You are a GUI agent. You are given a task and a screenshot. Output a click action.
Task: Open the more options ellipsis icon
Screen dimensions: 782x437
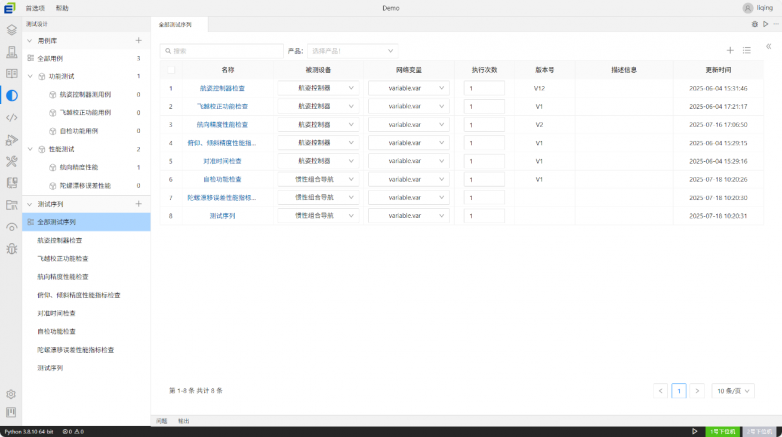[776, 24]
